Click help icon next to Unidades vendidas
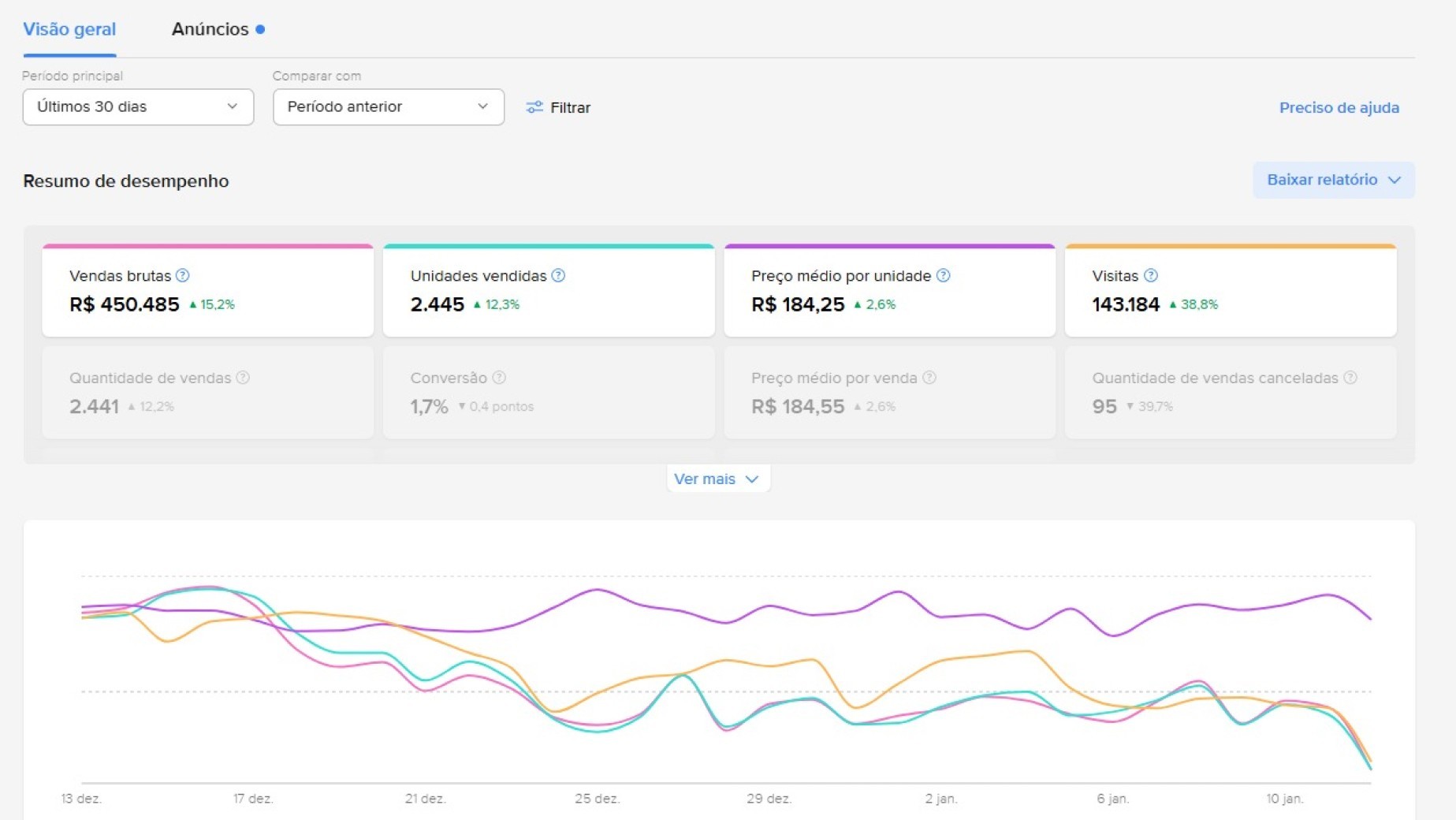1456x820 pixels. [x=558, y=275]
